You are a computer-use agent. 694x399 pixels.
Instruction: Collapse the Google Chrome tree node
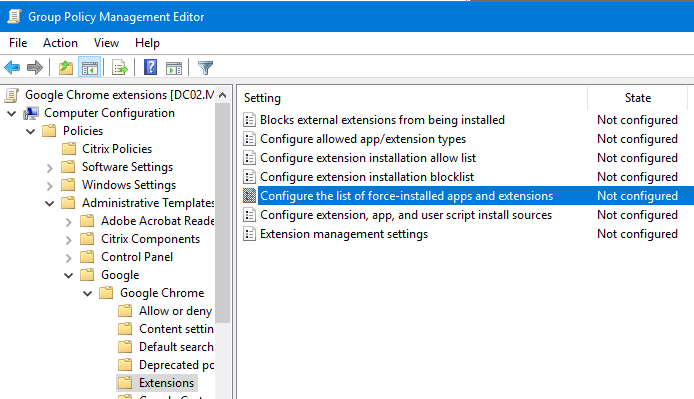(x=88, y=293)
